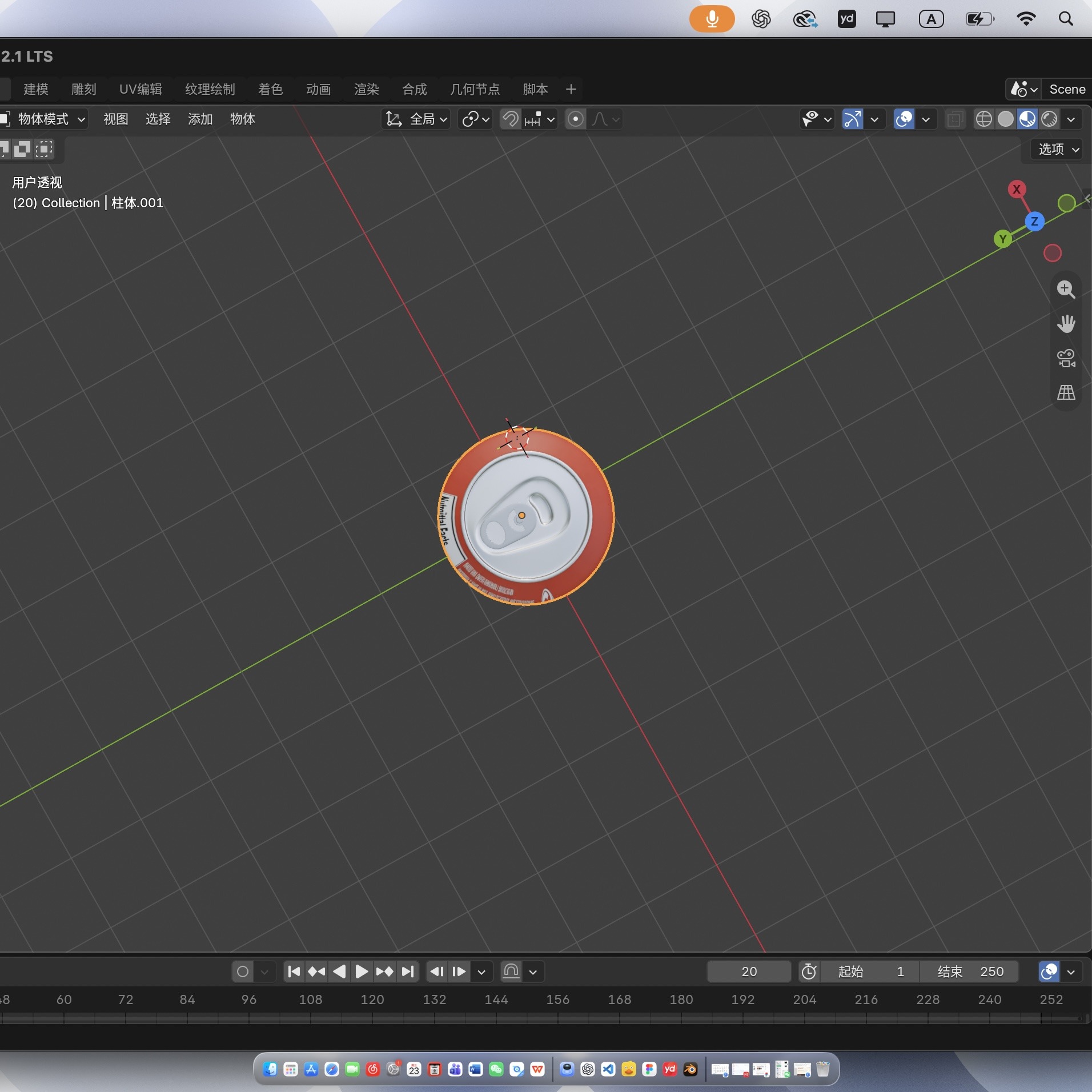Select the intersect selection mode icon
This screenshot has width=1092, height=1092.
(43, 150)
